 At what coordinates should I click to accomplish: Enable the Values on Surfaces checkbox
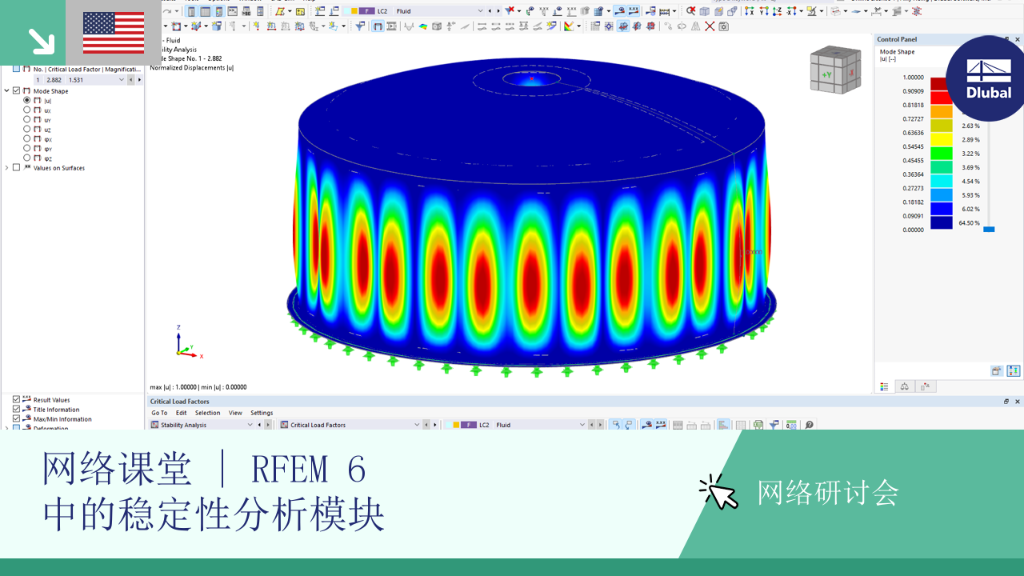click(17, 168)
